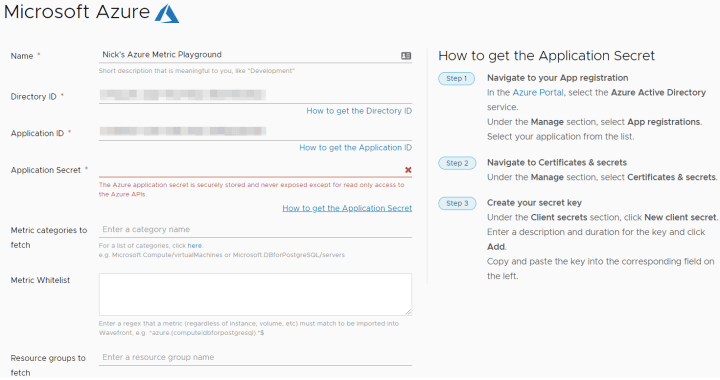Click the 'Navigate to Certificates & secrets' text
Image resolution: width=720 pixels, height=380 pixels.
pos(557,162)
